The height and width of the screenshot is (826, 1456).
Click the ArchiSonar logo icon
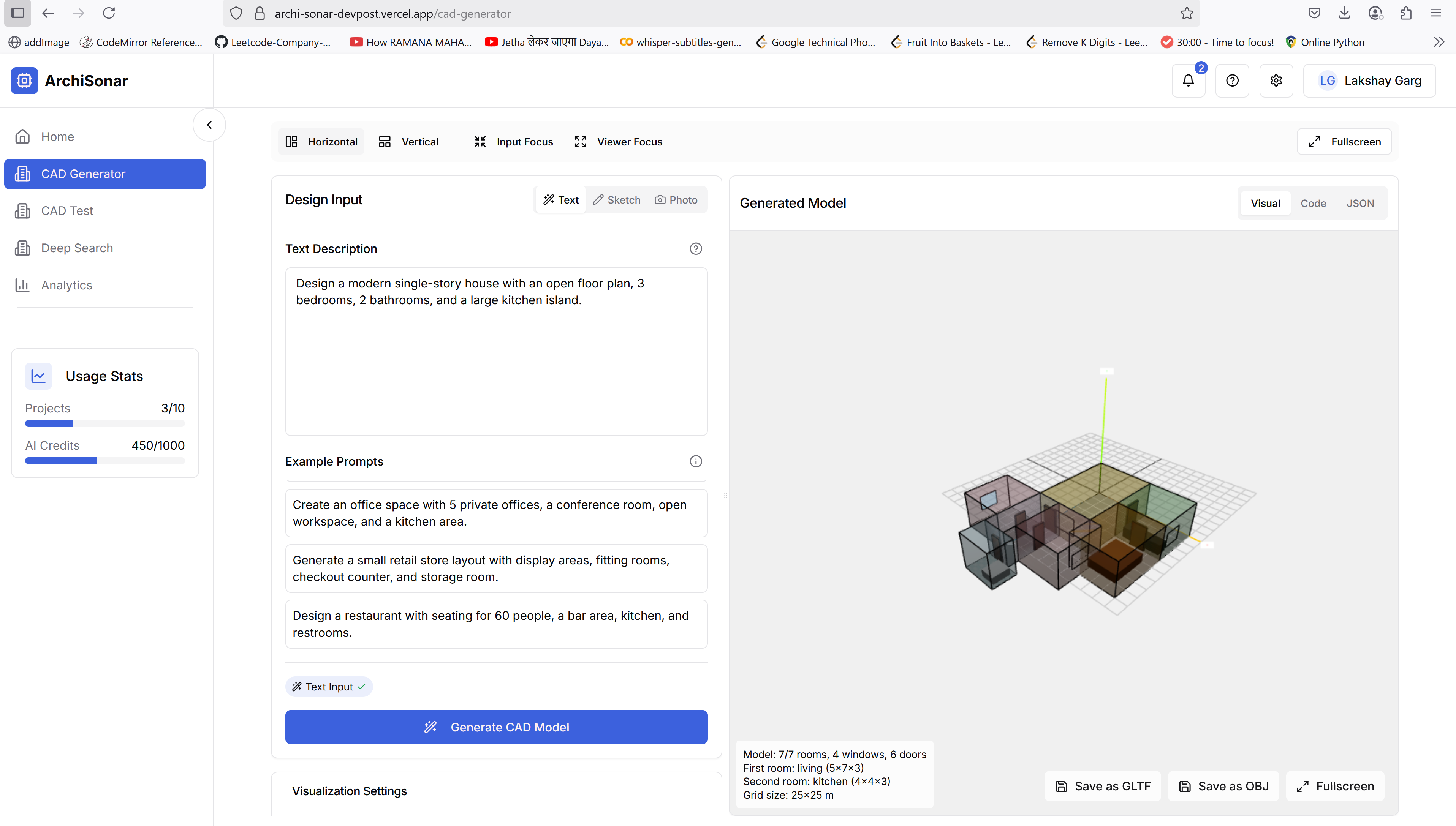24,81
